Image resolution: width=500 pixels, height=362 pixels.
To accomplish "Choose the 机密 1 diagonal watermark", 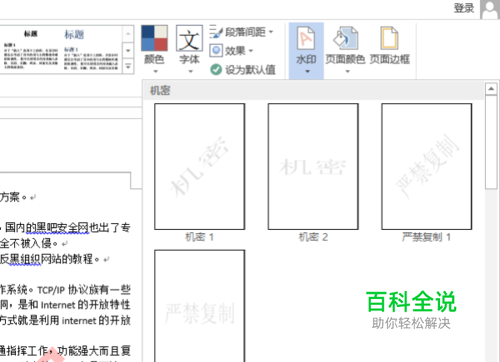I will (x=199, y=166).
